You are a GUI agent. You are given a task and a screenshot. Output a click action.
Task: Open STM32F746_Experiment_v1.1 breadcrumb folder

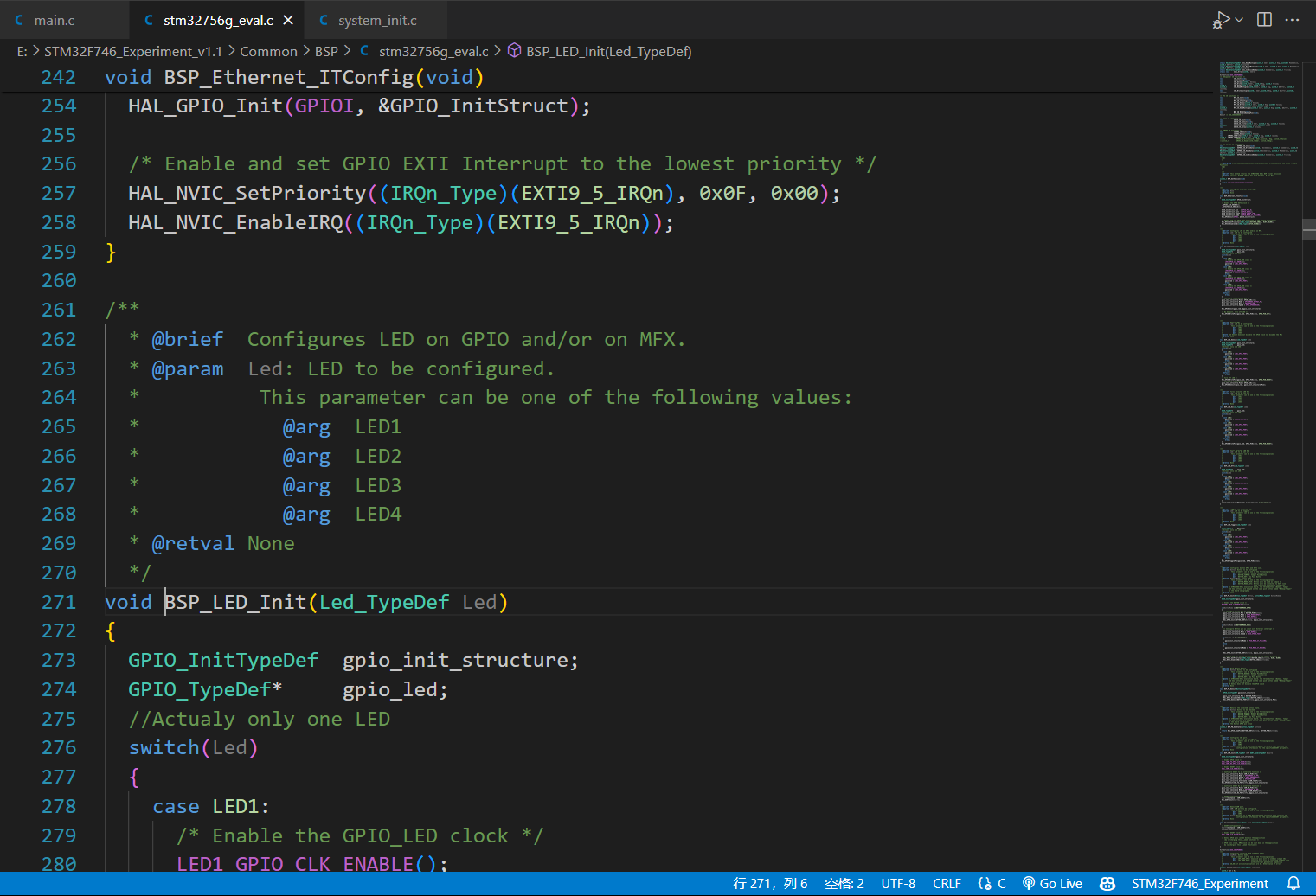tap(133, 52)
